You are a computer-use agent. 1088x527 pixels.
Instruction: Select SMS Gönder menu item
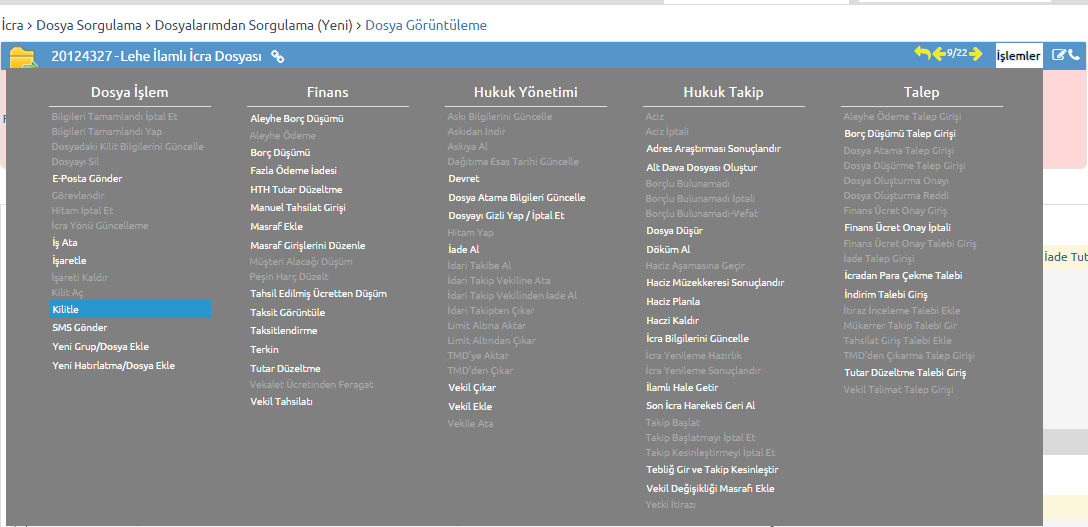[x=79, y=327]
